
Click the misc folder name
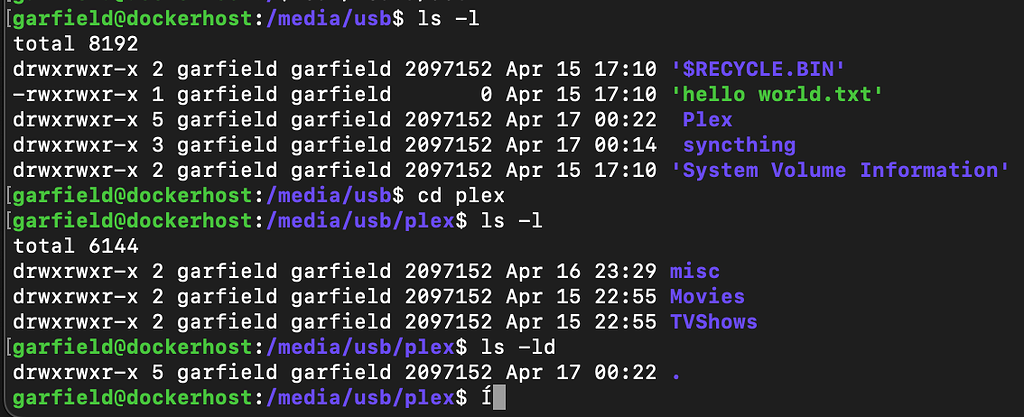tap(695, 271)
